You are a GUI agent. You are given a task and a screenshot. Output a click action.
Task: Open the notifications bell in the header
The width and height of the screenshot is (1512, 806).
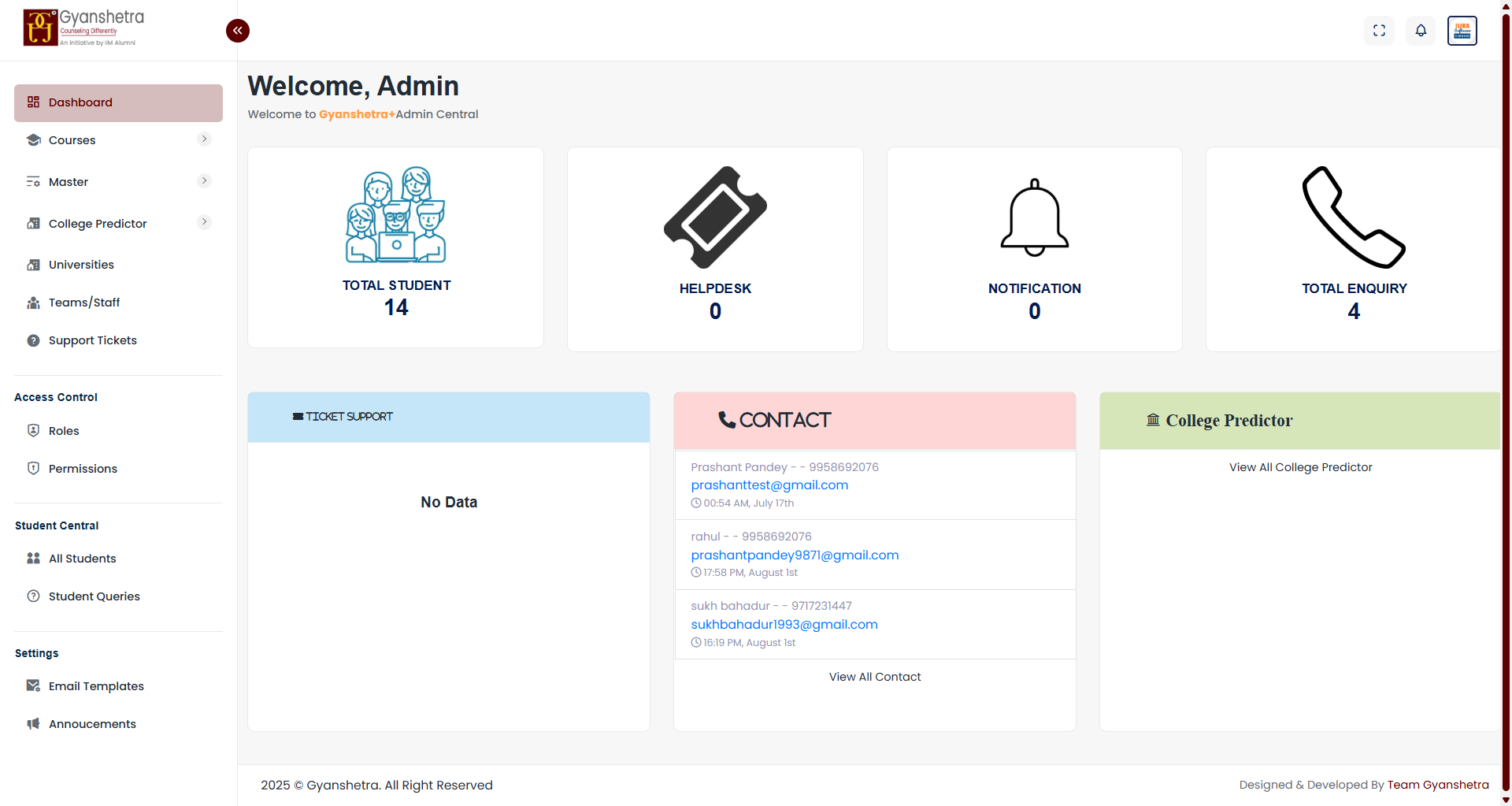1421,31
